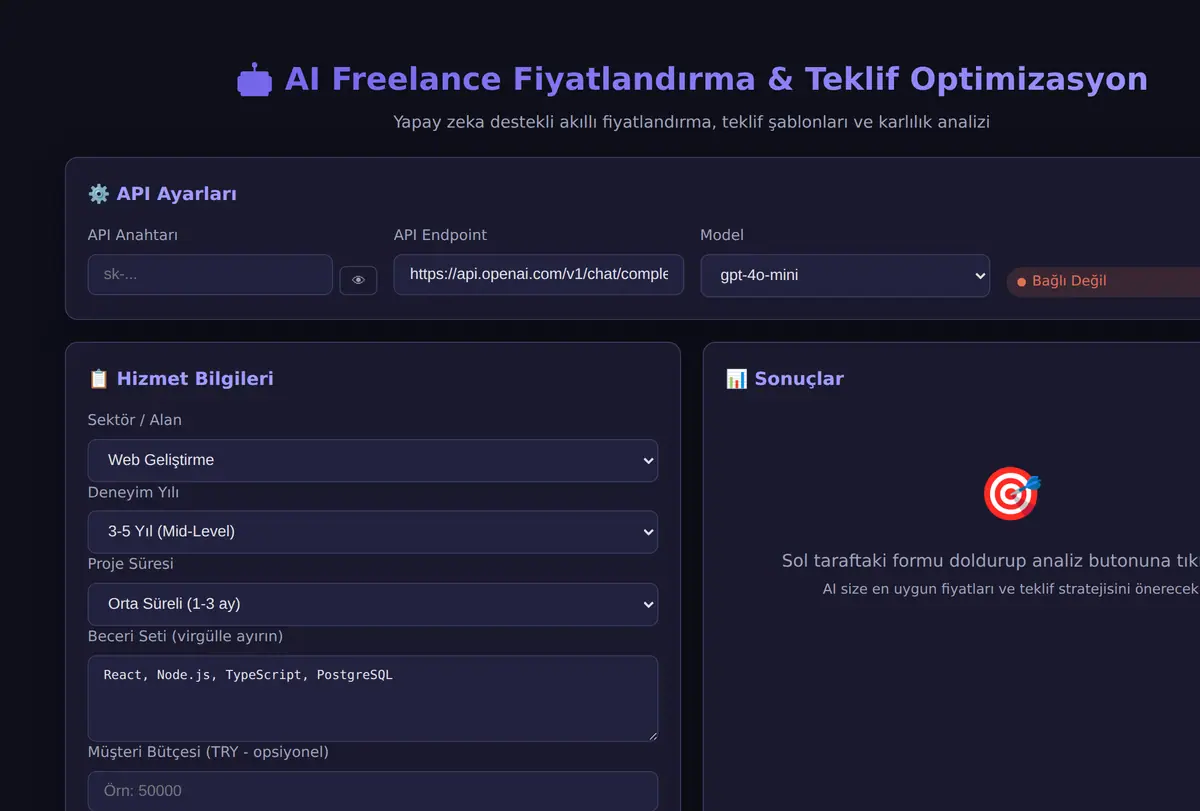Image resolution: width=1200 pixels, height=811 pixels.
Task: Click the 'Deneyim Yılı' label
Action: click(x=134, y=492)
